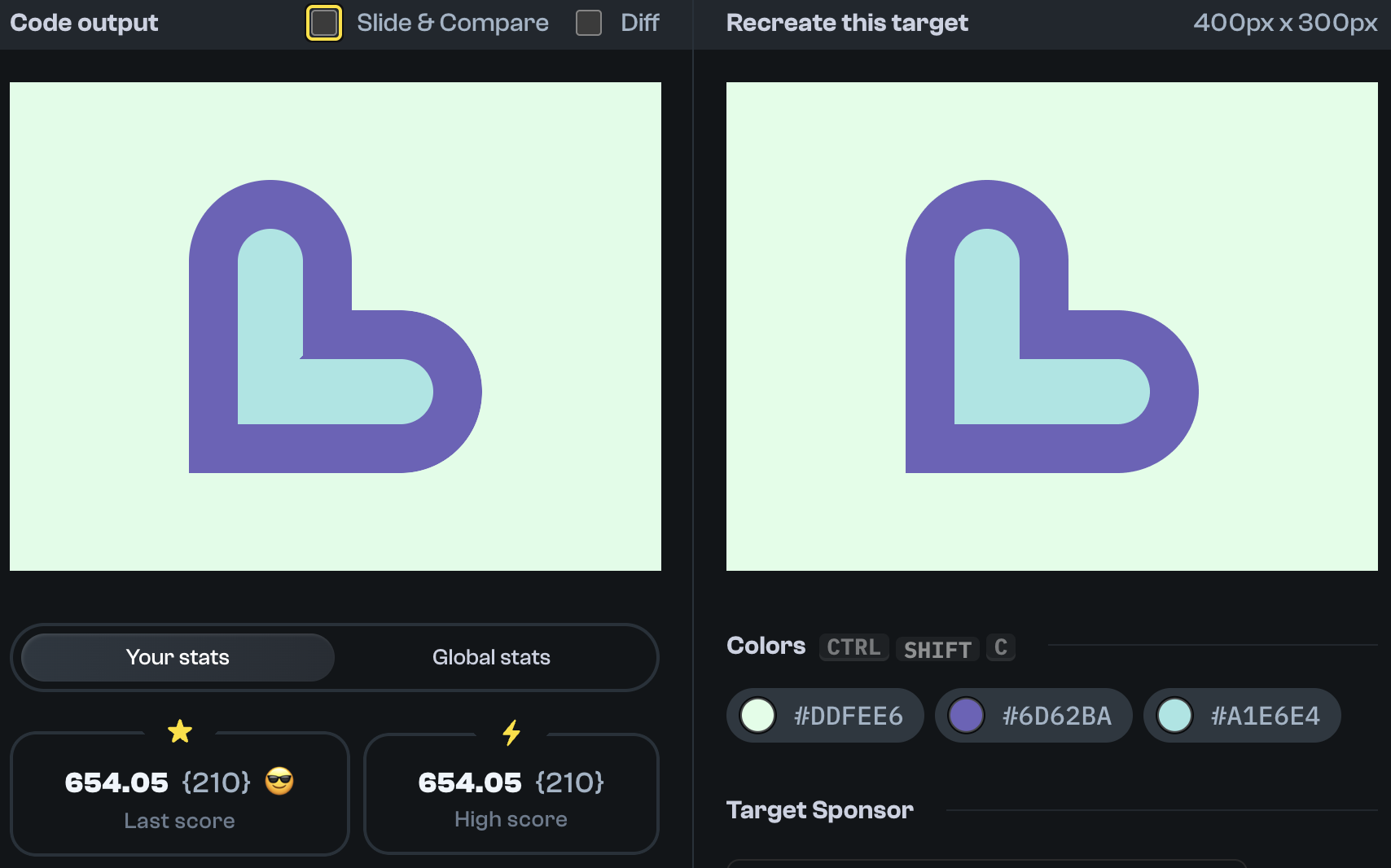
Task: Click the SHIFT key hint
Action: [937, 649]
